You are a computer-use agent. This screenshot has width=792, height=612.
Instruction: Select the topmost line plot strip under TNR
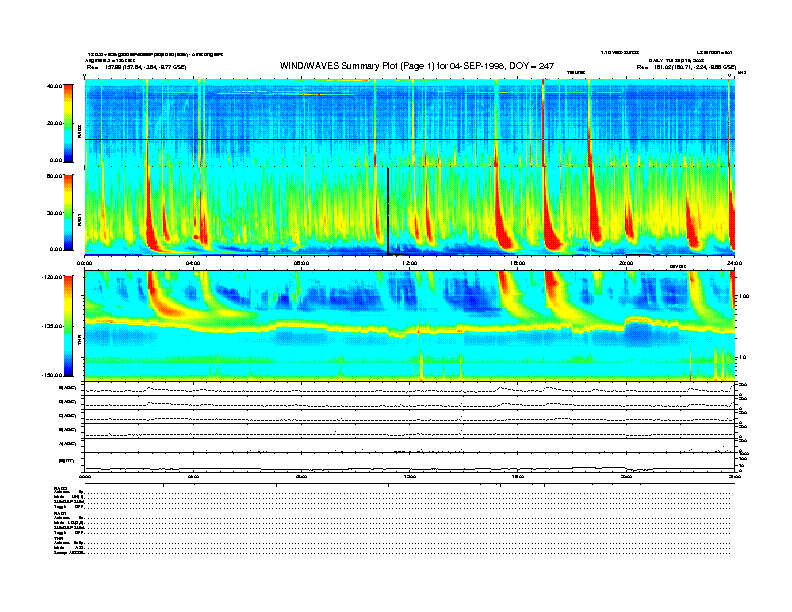coord(409,388)
